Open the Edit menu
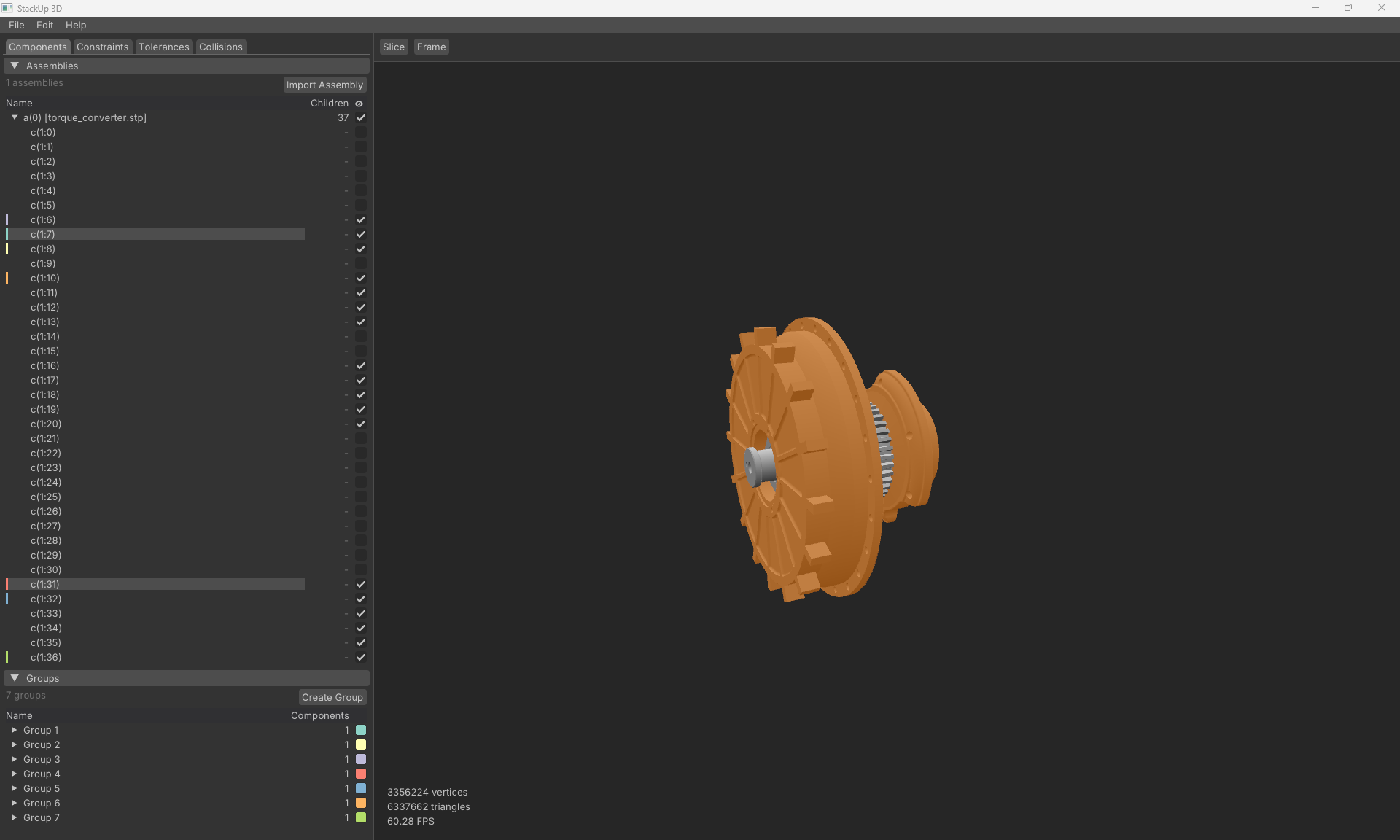 coord(44,25)
